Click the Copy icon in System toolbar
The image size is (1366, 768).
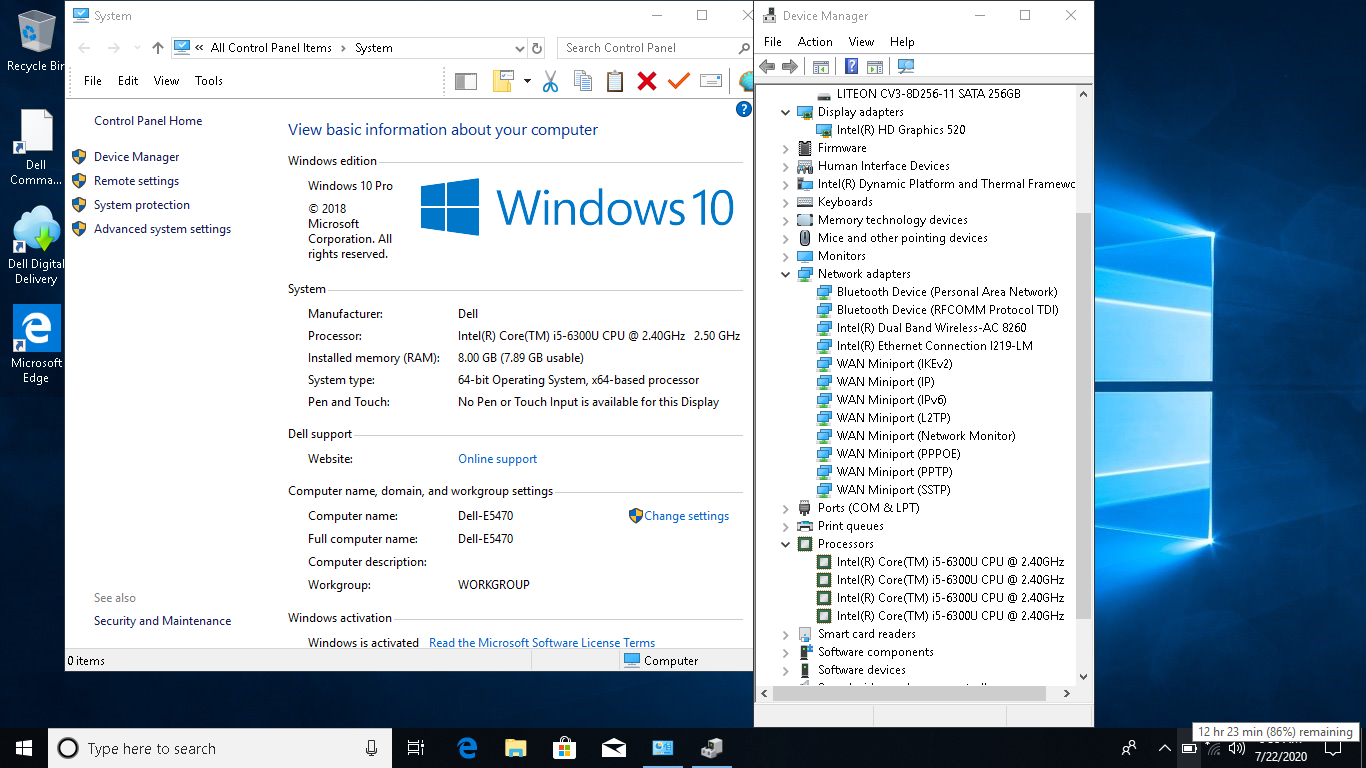583,81
